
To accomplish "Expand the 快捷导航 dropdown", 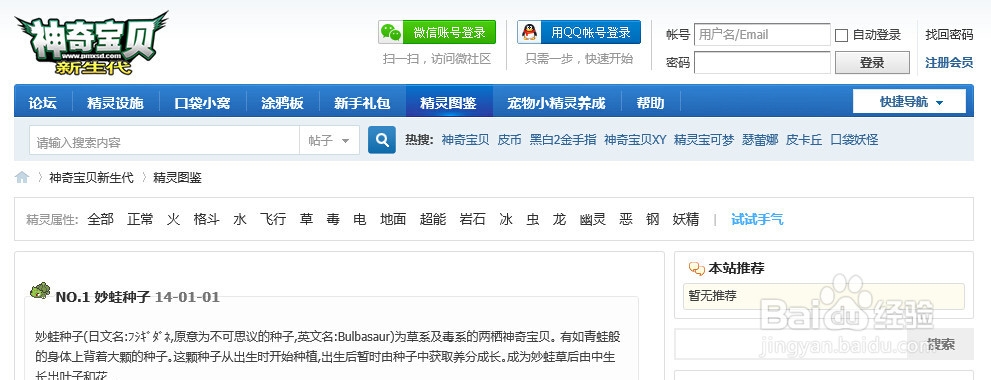I will [909, 102].
